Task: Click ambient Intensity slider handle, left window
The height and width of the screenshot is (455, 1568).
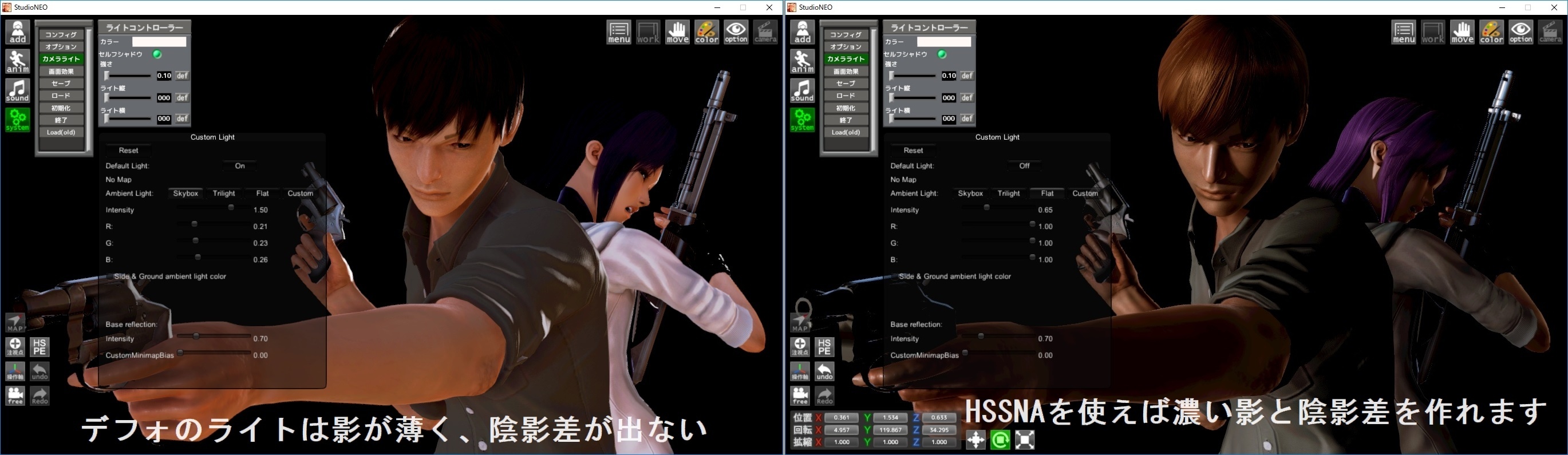Action: tap(231, 207)
